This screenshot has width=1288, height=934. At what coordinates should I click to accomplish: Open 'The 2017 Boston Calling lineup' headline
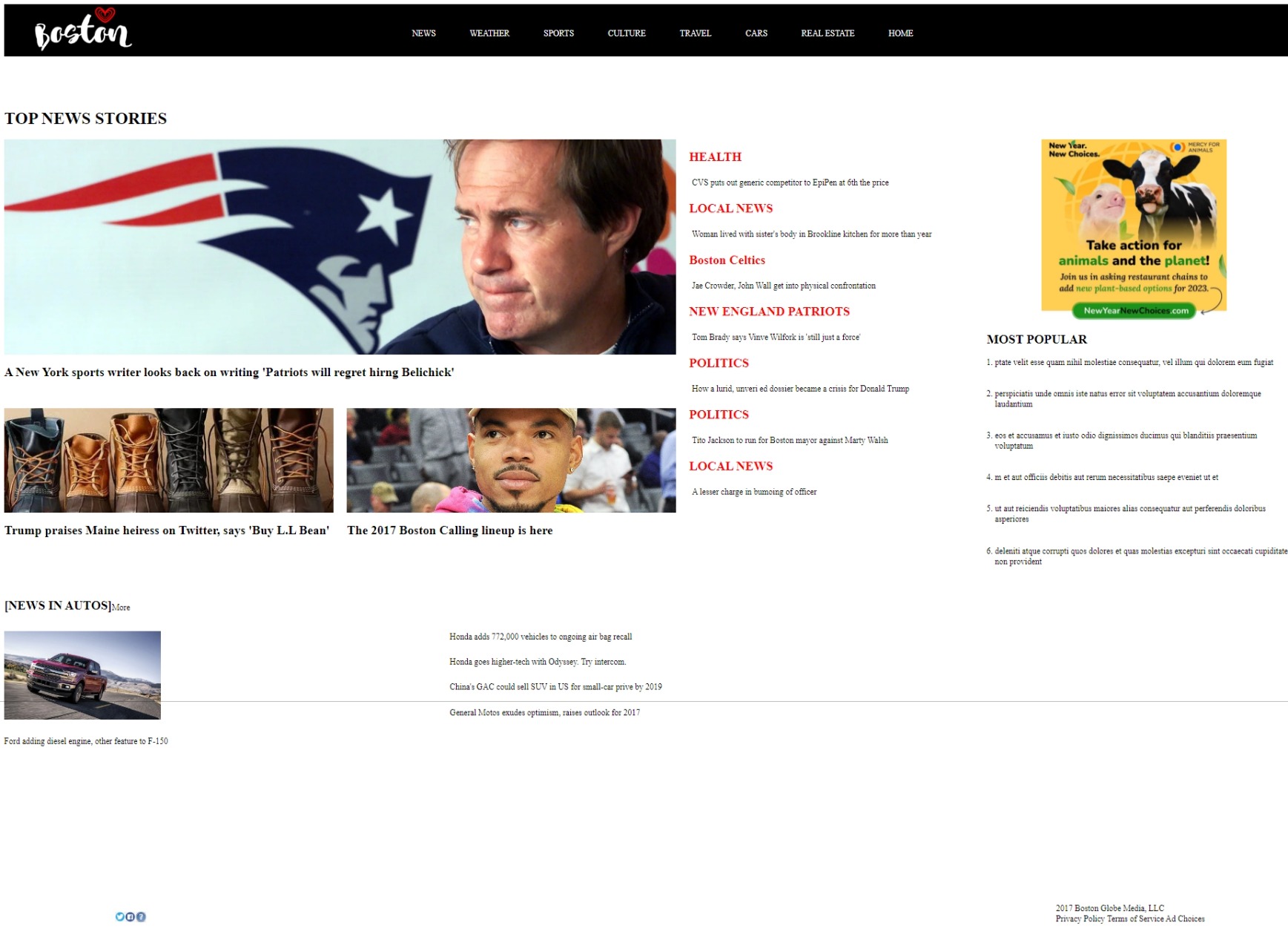click(x=449, y=530)
